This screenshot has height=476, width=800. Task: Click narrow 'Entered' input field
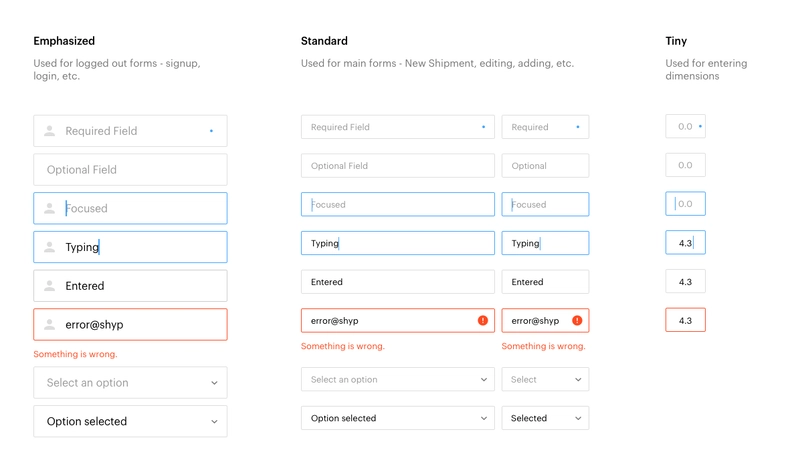545,282
